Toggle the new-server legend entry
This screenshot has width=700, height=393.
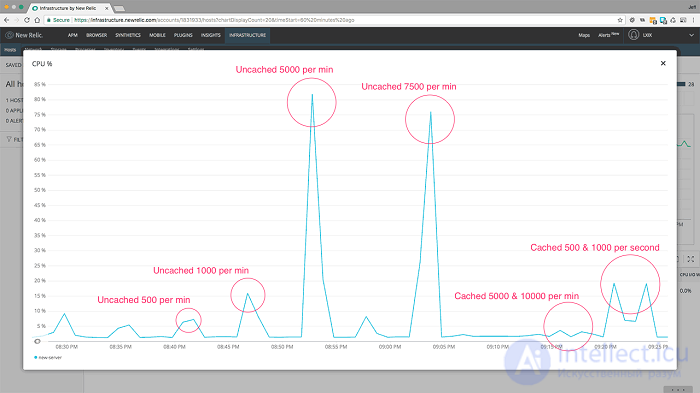point(48,358)
